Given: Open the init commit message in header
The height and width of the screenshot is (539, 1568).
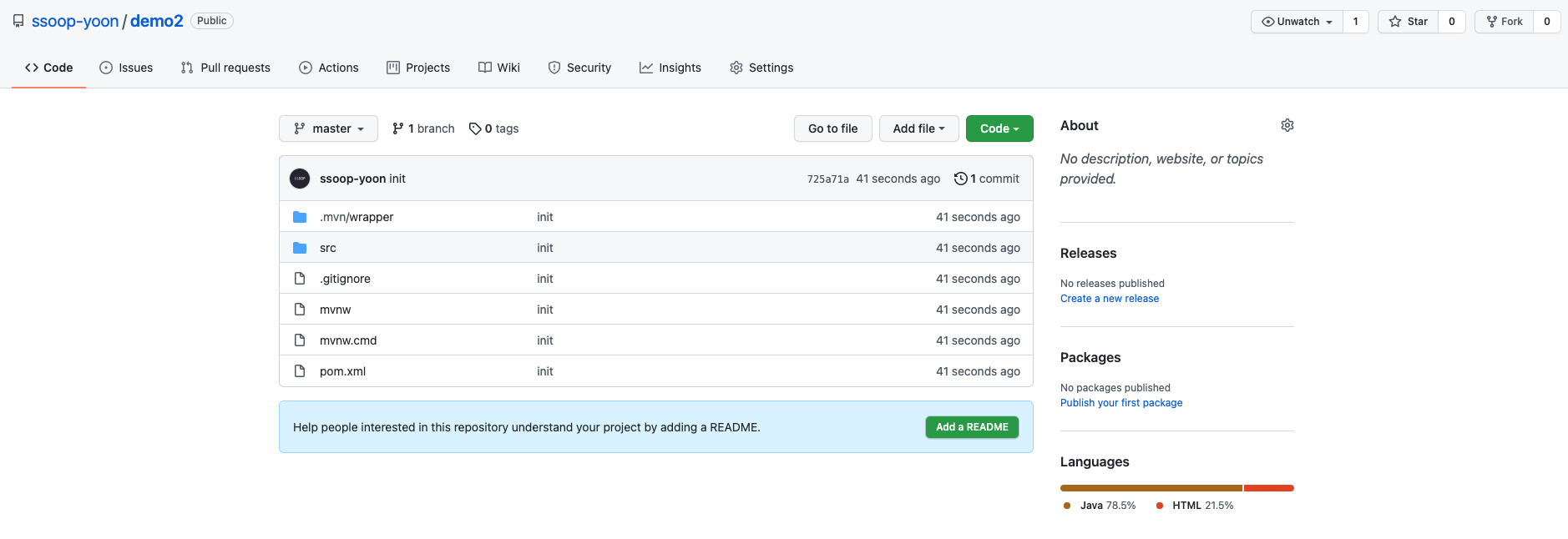Looking at the screenshot, I should pyautogui.click(x=397, y=179).
